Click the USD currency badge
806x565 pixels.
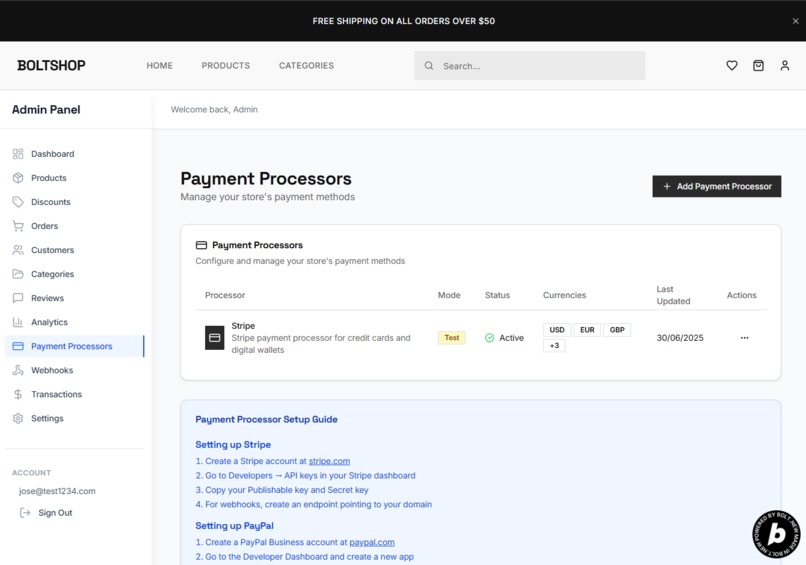pyautogui.click(x=557, y=330)
